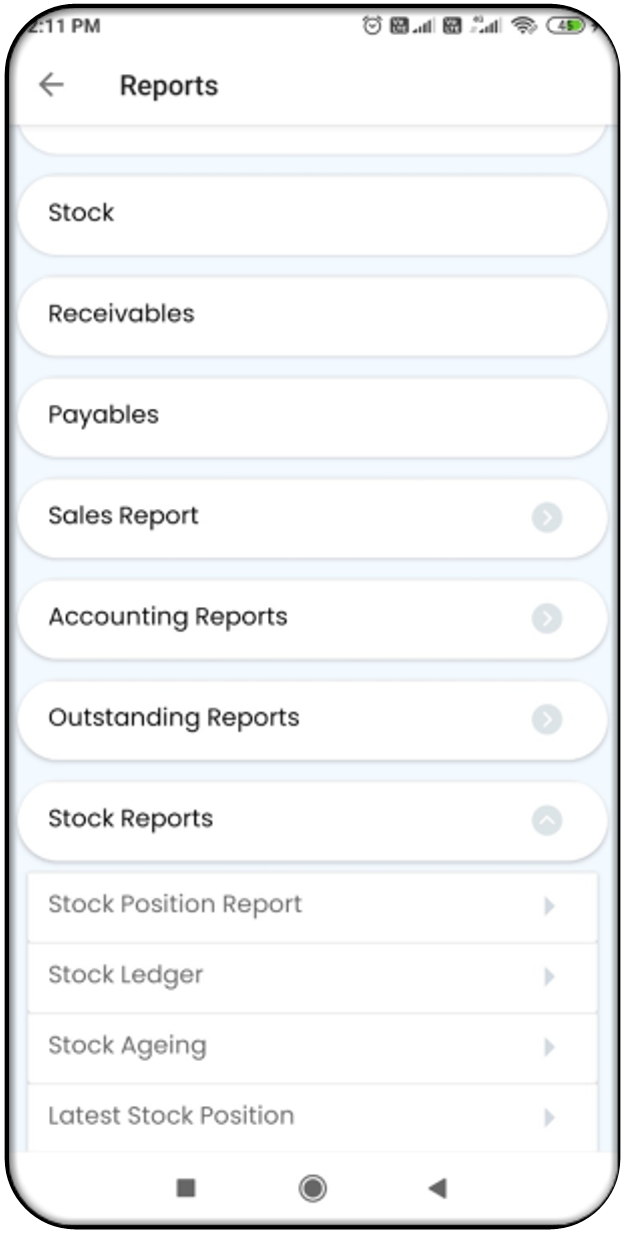Screen dimensions: 626x1235
Task: Tap the arrow beside Stock Ledger
Action: pyautogui.click(x=549, y=976)
